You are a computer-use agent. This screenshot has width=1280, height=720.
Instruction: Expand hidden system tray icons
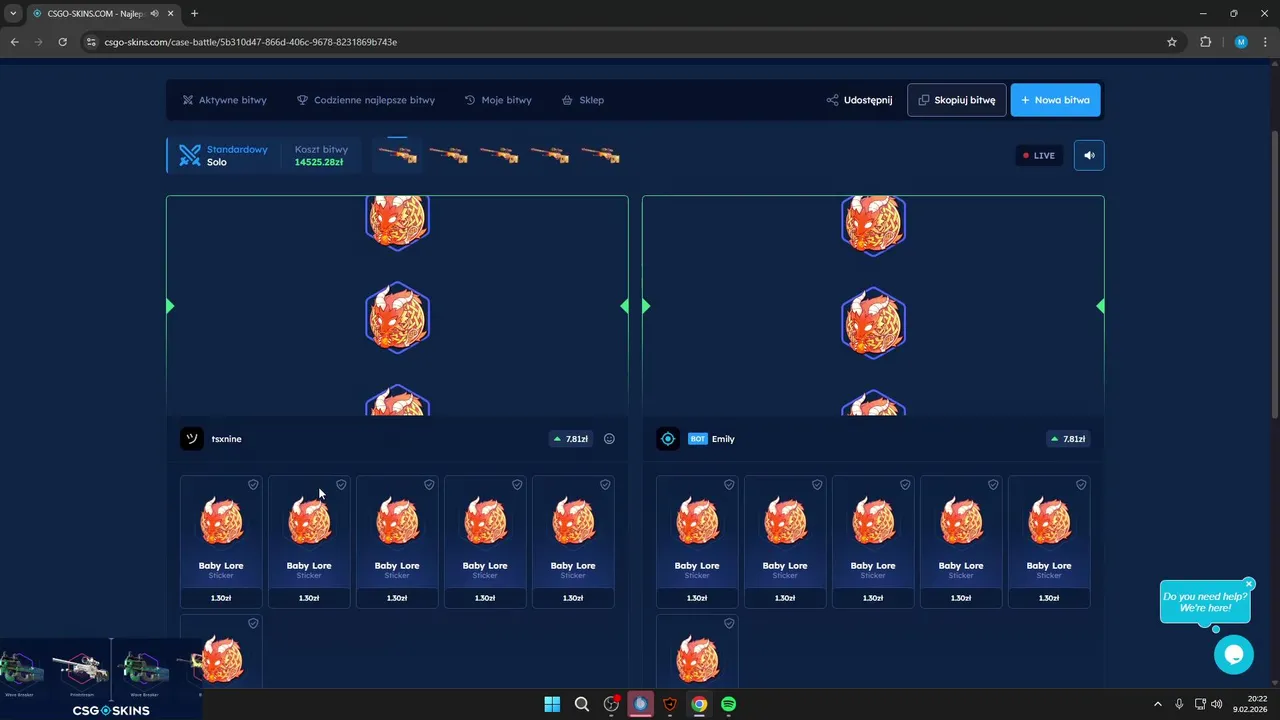(1158, 704)
